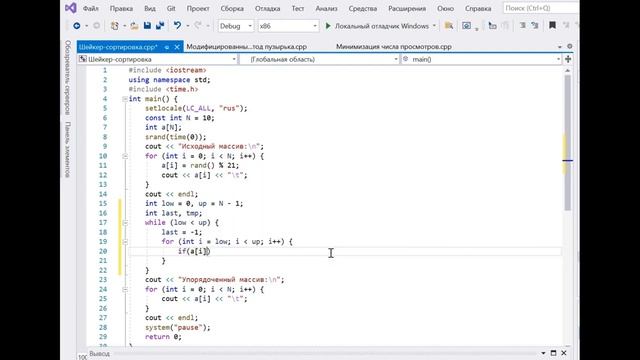
Task: Open the undo history dropdown arrow
Action: [187, 26]
